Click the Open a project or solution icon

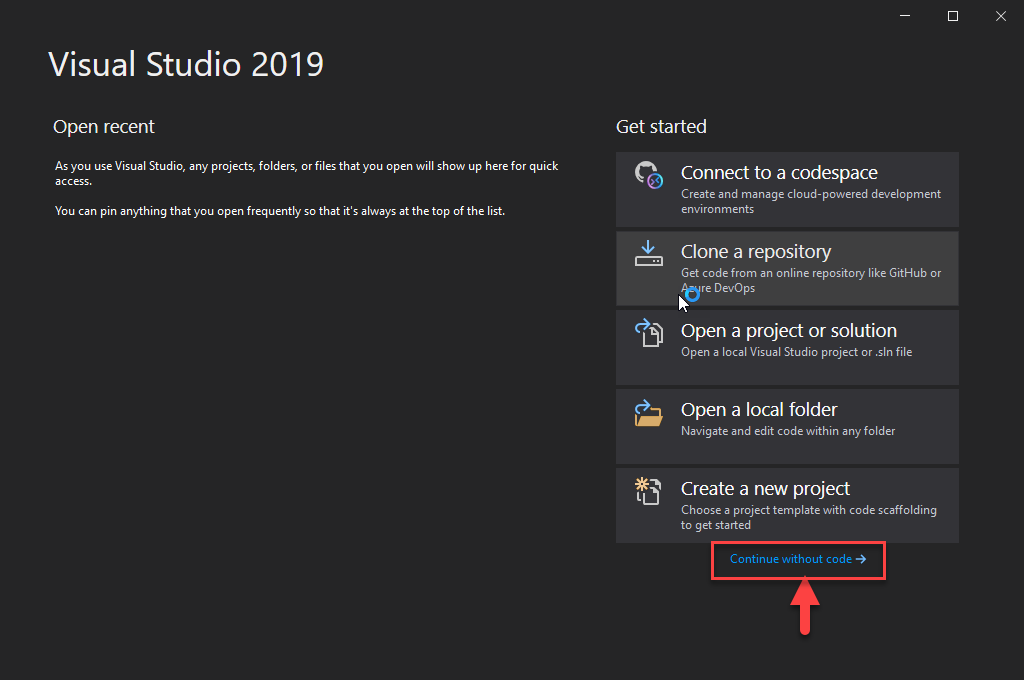[649, 333]
